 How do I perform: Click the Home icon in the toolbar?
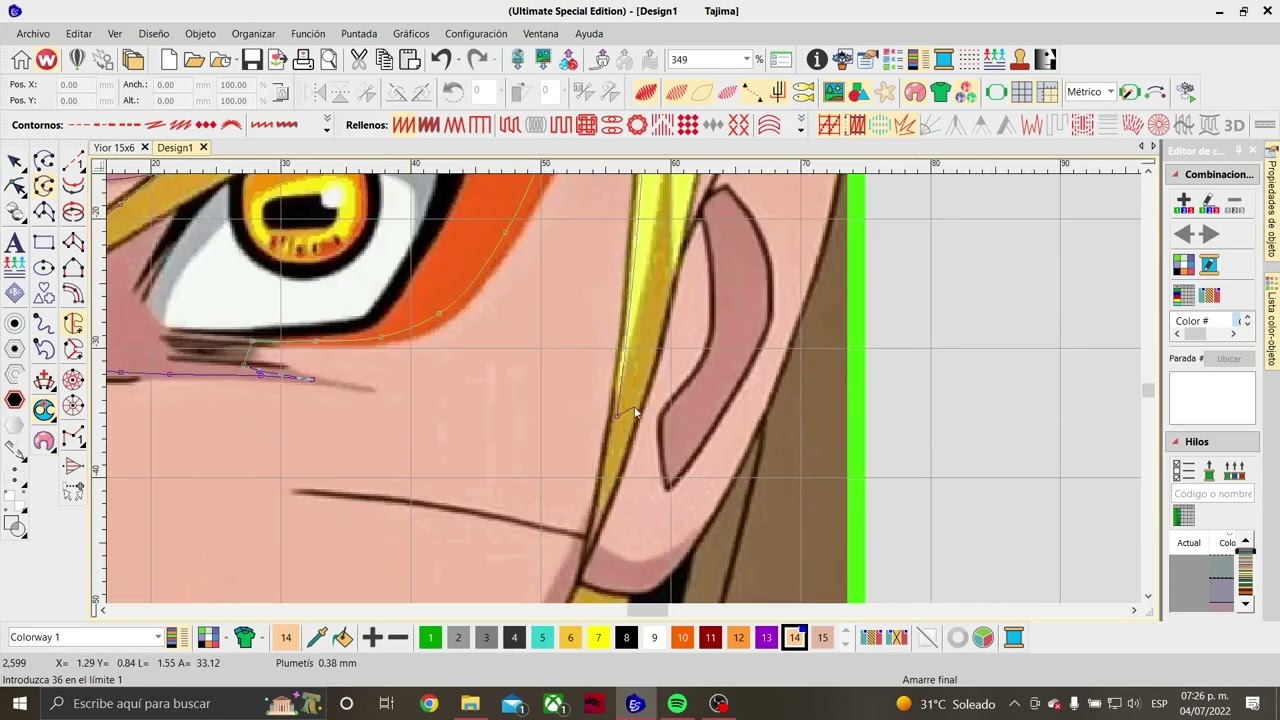click(x=20, y=60)
